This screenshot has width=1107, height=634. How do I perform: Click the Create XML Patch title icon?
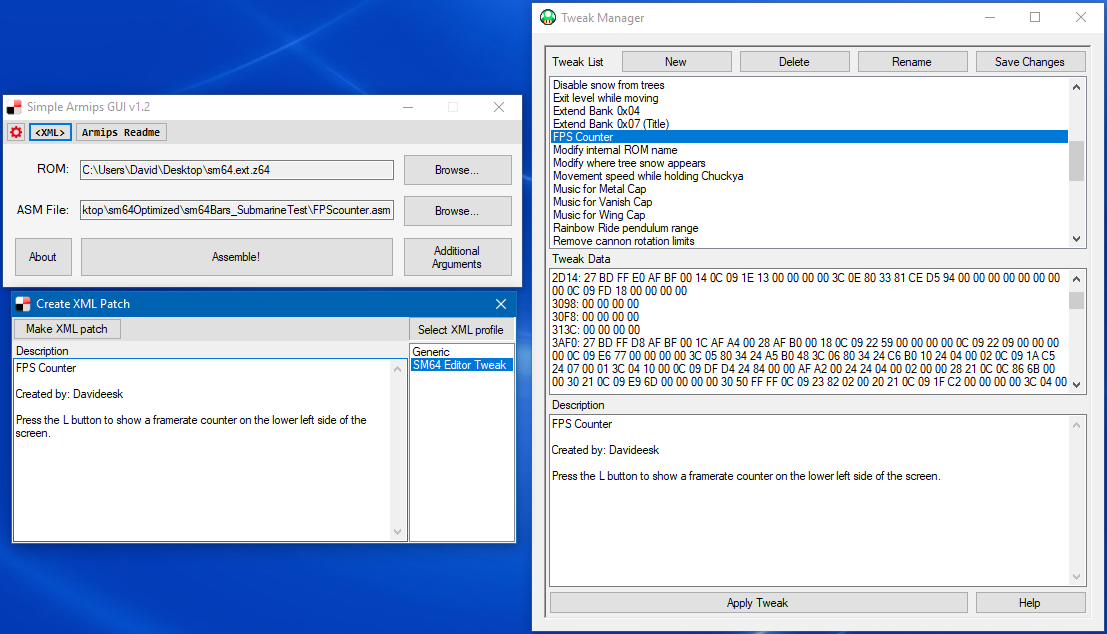pos(23,304)
